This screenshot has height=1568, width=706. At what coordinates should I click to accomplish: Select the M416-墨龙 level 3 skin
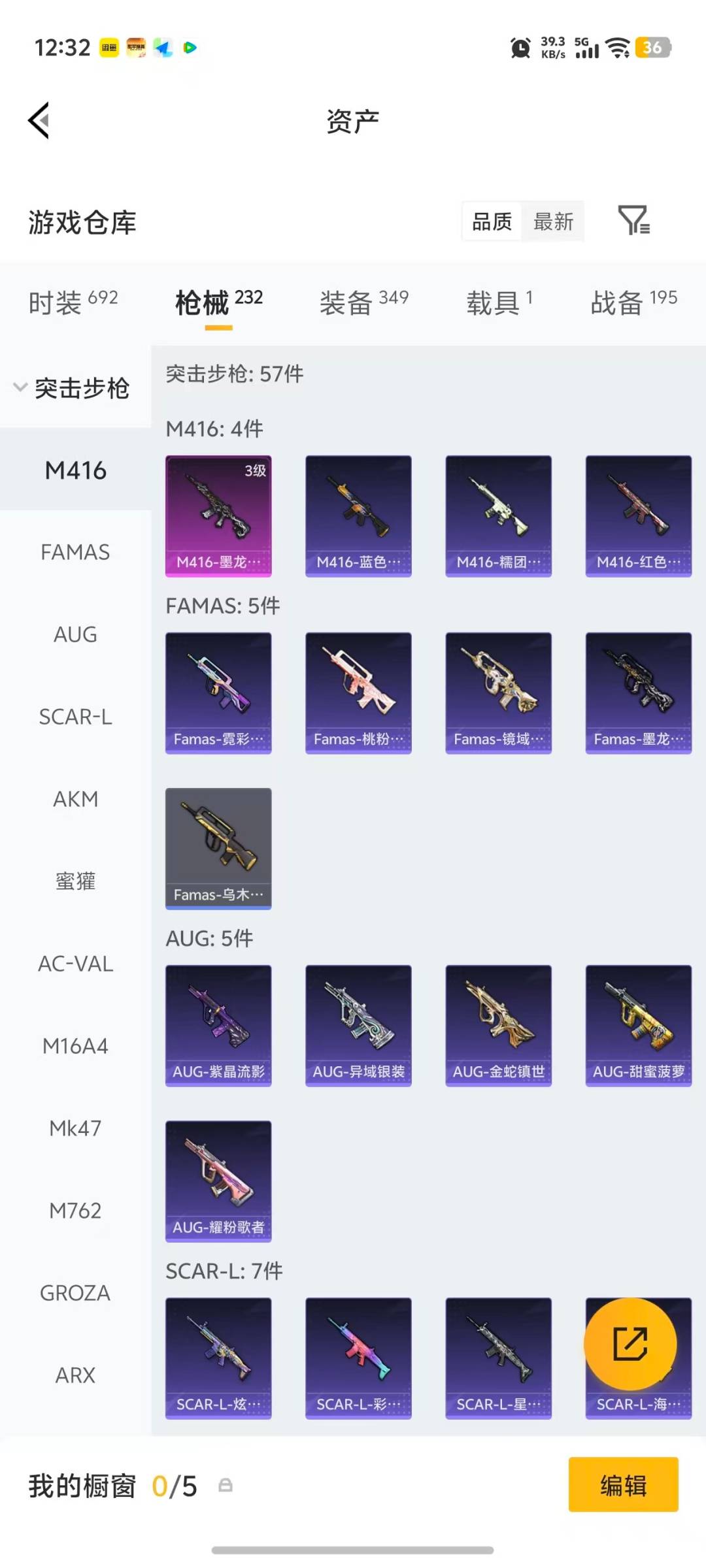point(218,516)
